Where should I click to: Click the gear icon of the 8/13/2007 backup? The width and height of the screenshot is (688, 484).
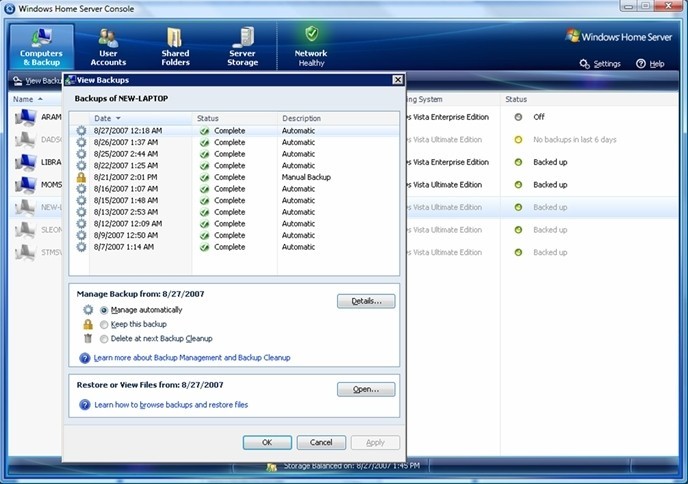(81, 212)
